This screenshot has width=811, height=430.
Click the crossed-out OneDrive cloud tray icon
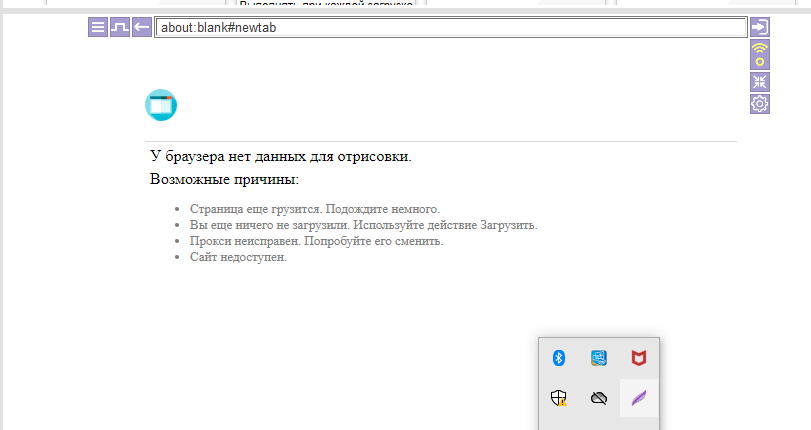coord(599,397)
